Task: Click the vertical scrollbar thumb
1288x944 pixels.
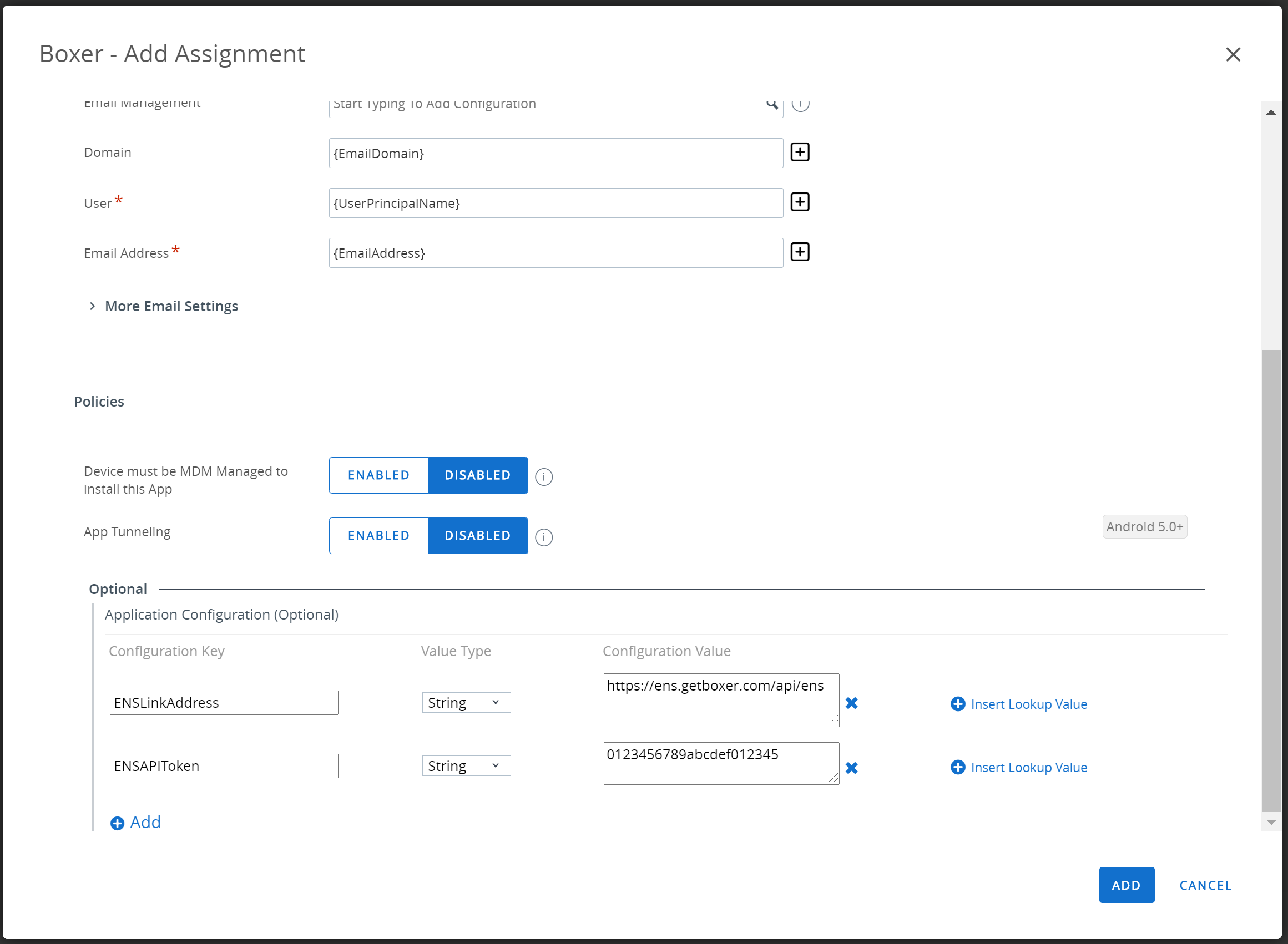Action: 1271,580
